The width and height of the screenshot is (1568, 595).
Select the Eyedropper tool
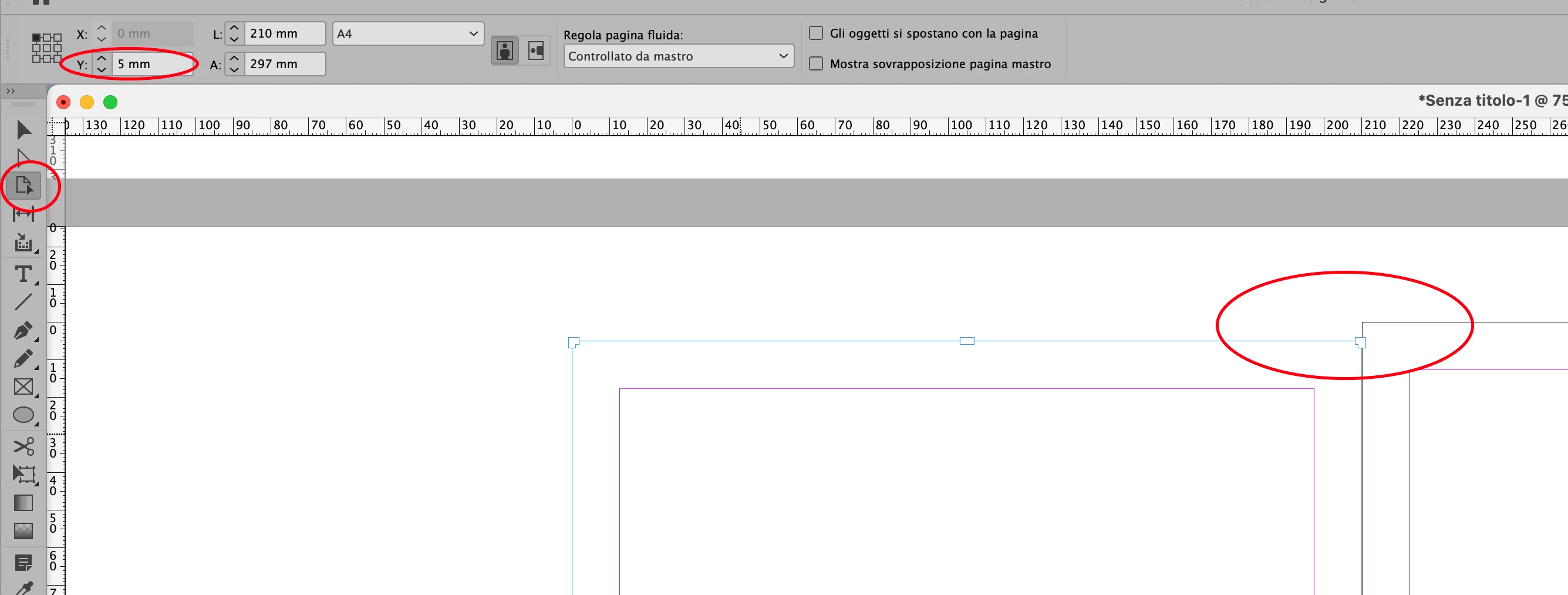point(23,589)
